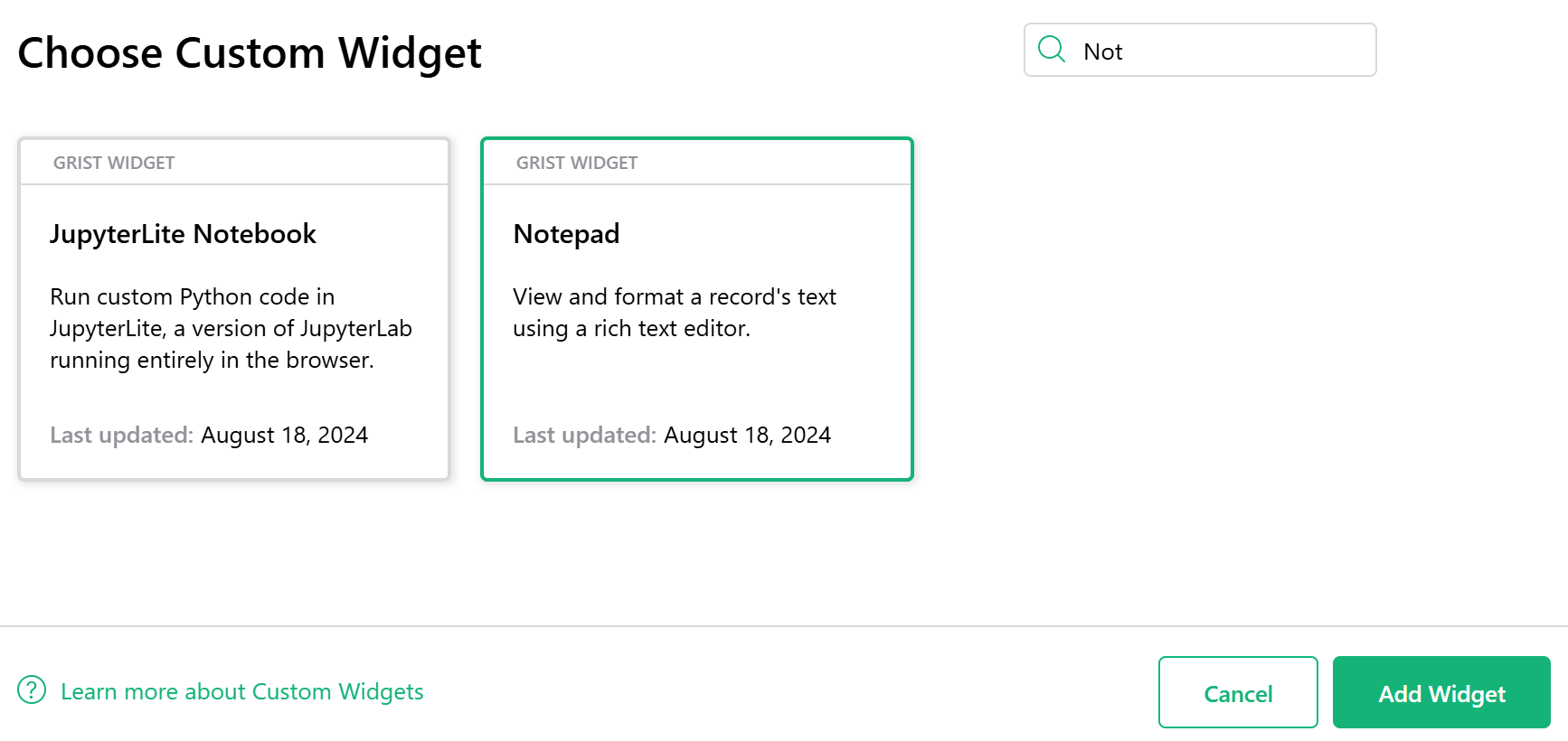Click GRIST WIDGET label on Notepad card
The width and height of the screenshot is (1568, 741).
577,164
